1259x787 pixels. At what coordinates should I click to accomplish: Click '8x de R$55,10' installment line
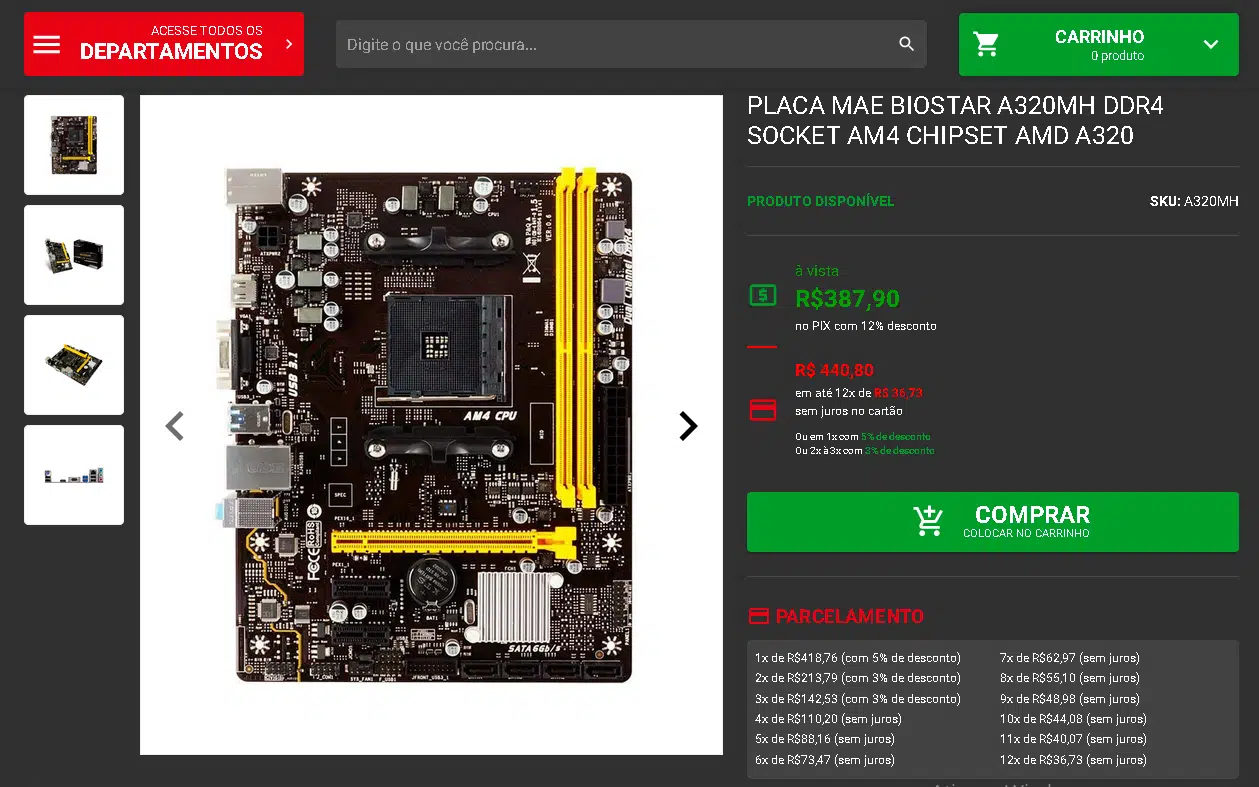tap(1070, 678)
